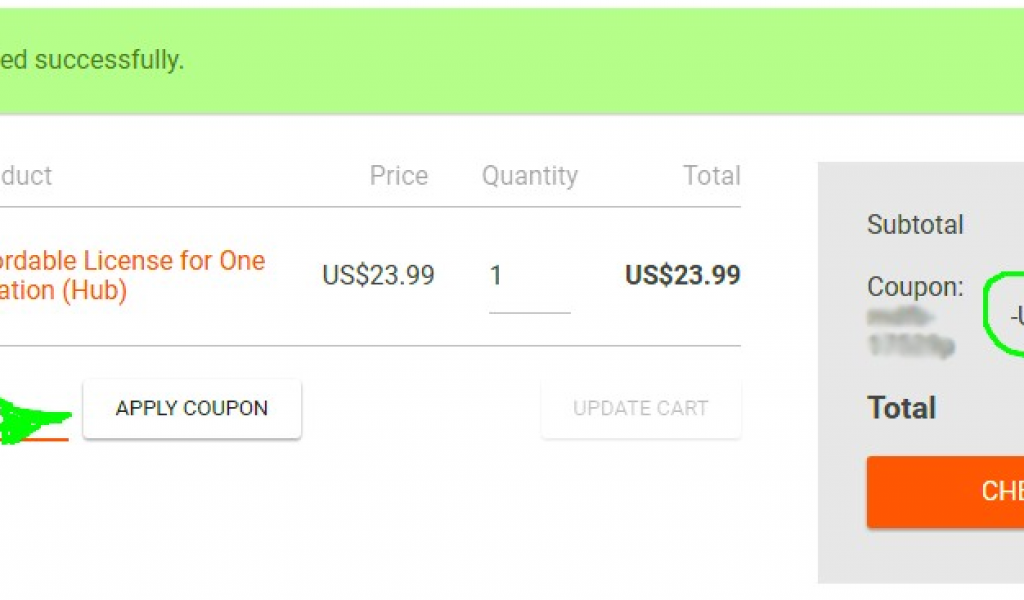The height and width of the screenshot is (600, 1024).
Task: Click the 'successfully' message text
Action: pyautogui.click(x=109, y=60)
